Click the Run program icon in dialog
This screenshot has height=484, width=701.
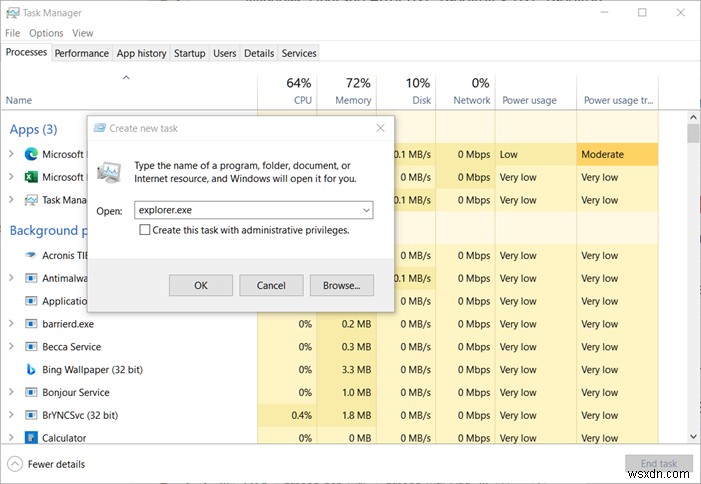tap(109, 172)
